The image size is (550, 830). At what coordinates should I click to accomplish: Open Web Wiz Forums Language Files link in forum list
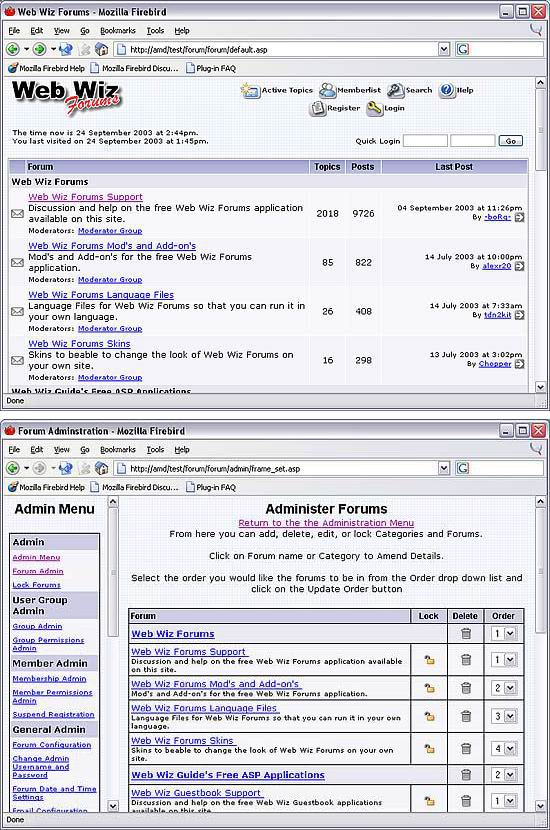pos(101,295)
